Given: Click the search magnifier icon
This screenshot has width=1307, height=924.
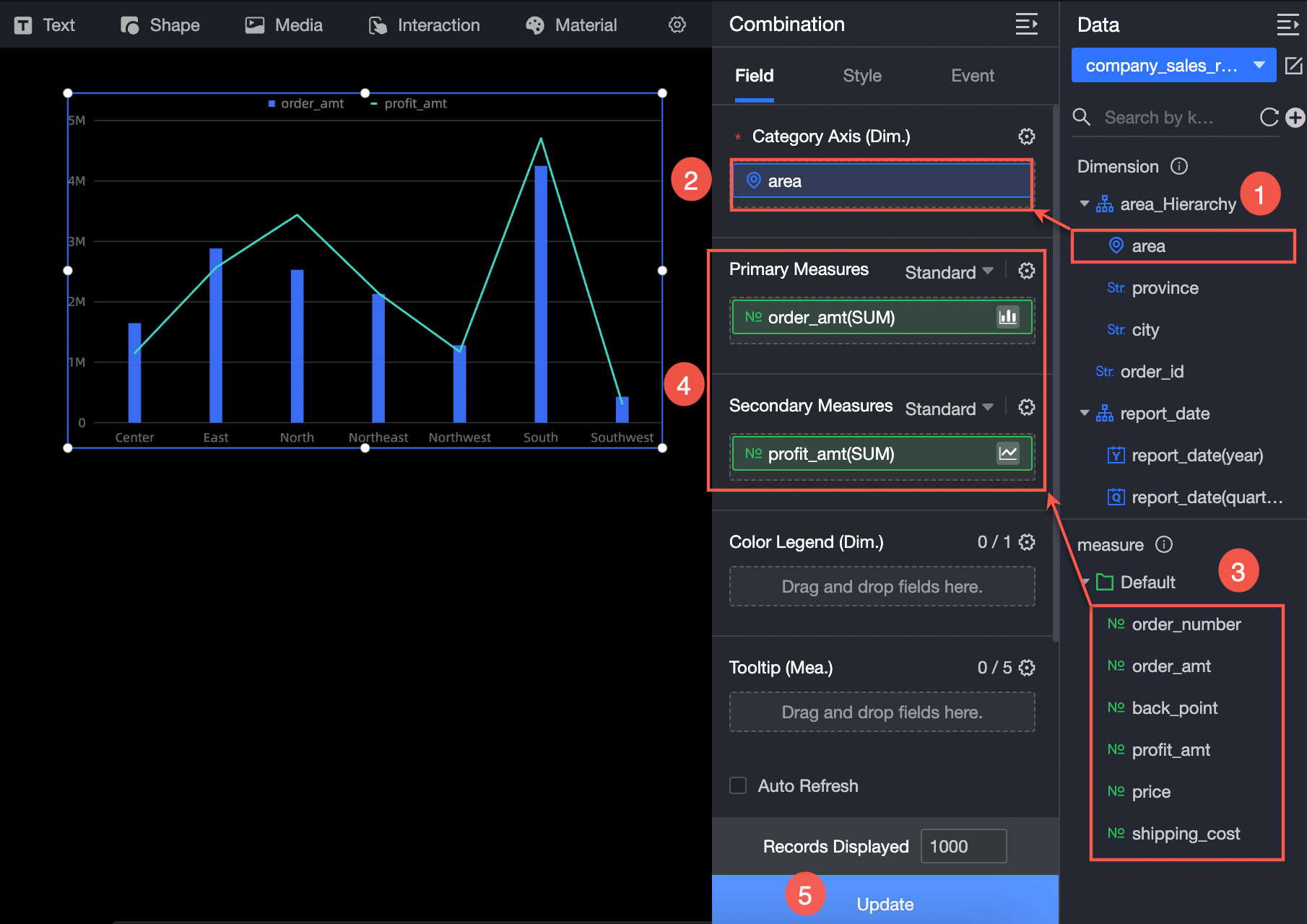Looking at the screenshot, I should (1081, 117).
